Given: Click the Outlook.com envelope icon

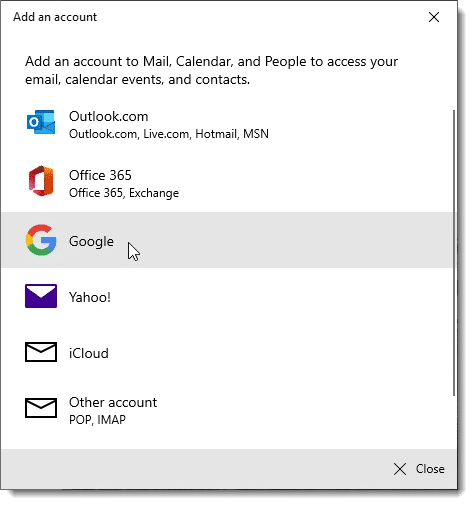Looking at the screenshot, I should pos(41,122).
